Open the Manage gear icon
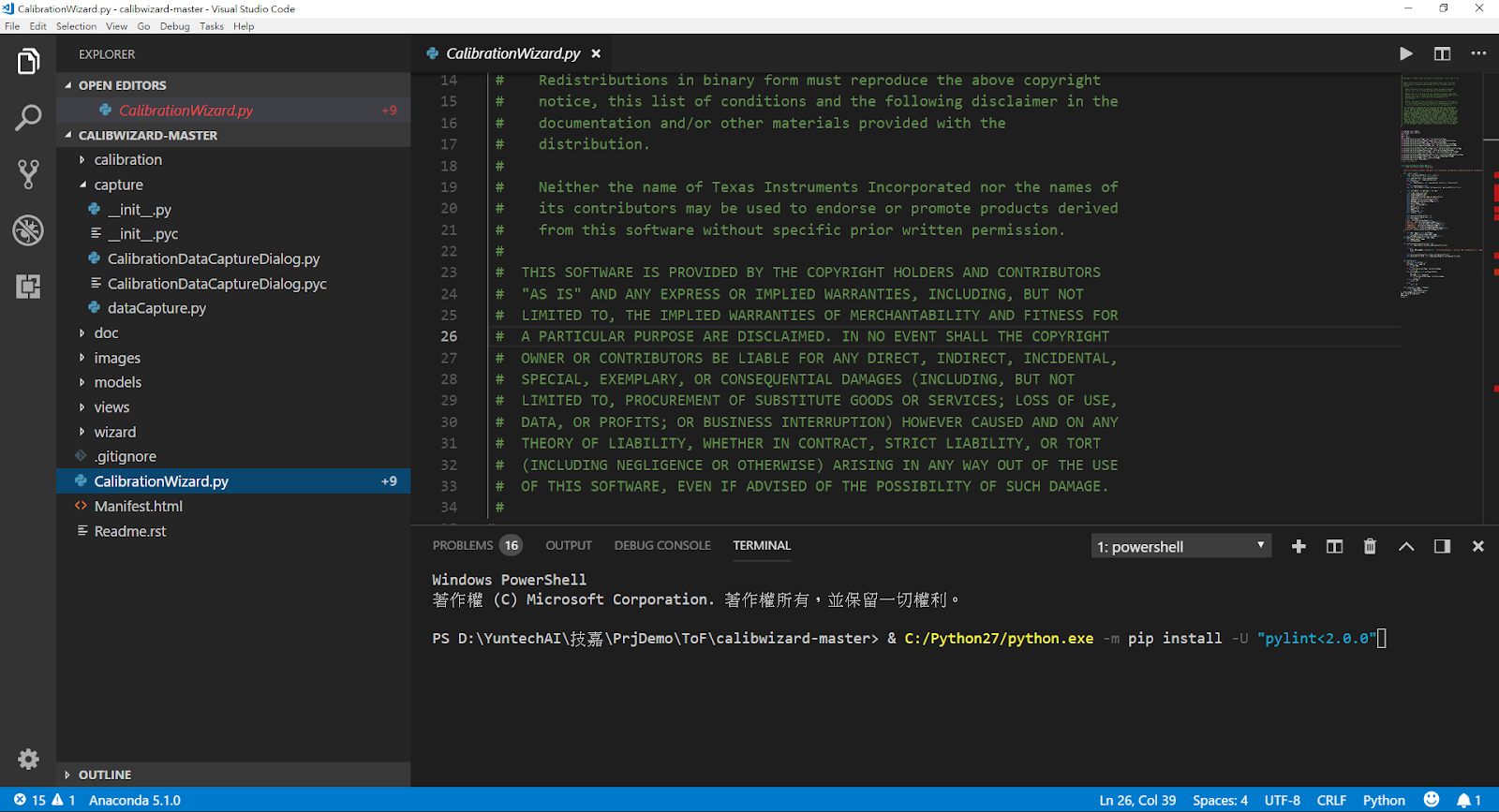 [x=28, y=759]
